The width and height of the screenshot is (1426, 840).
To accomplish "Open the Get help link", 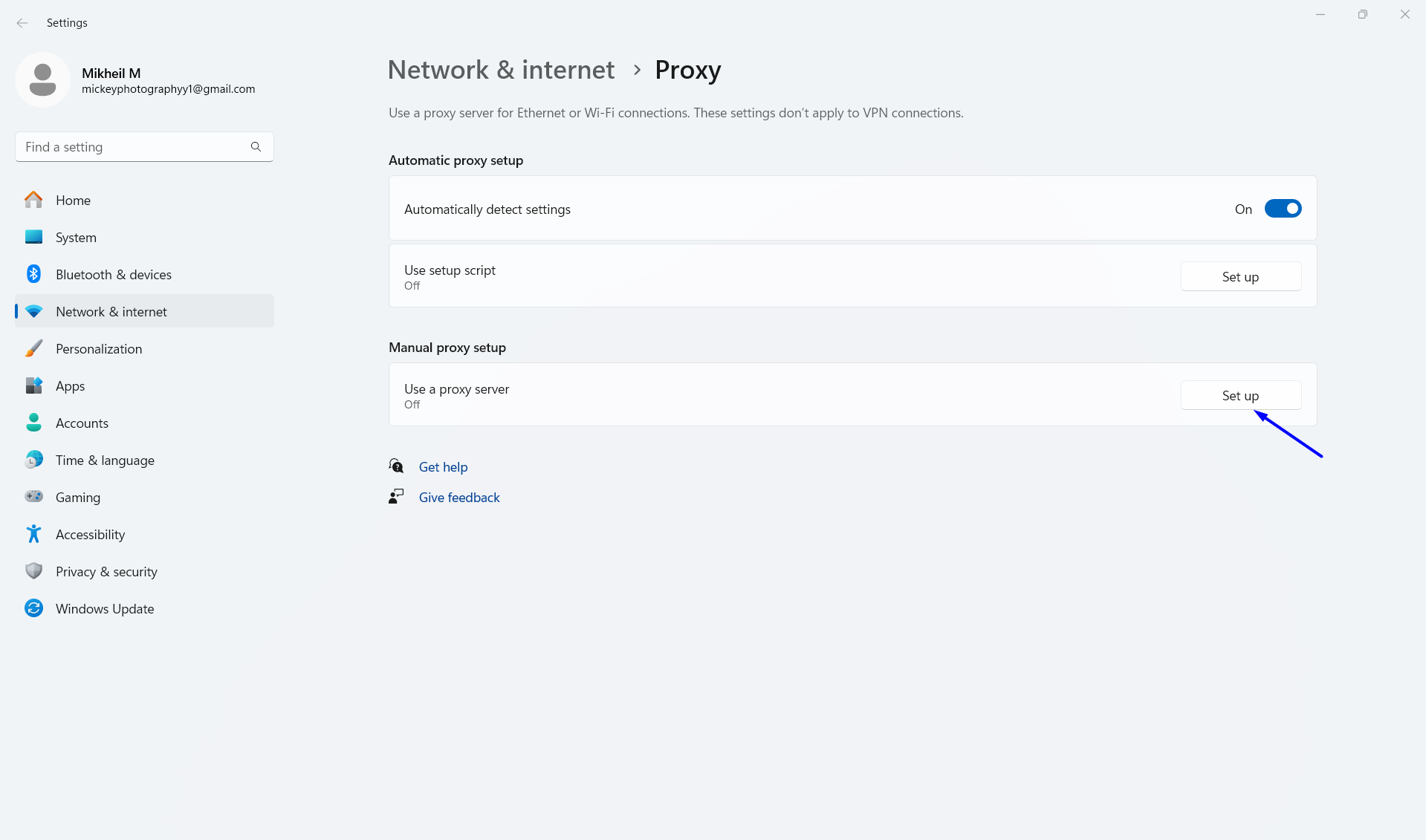I will [x=444, y=466].
